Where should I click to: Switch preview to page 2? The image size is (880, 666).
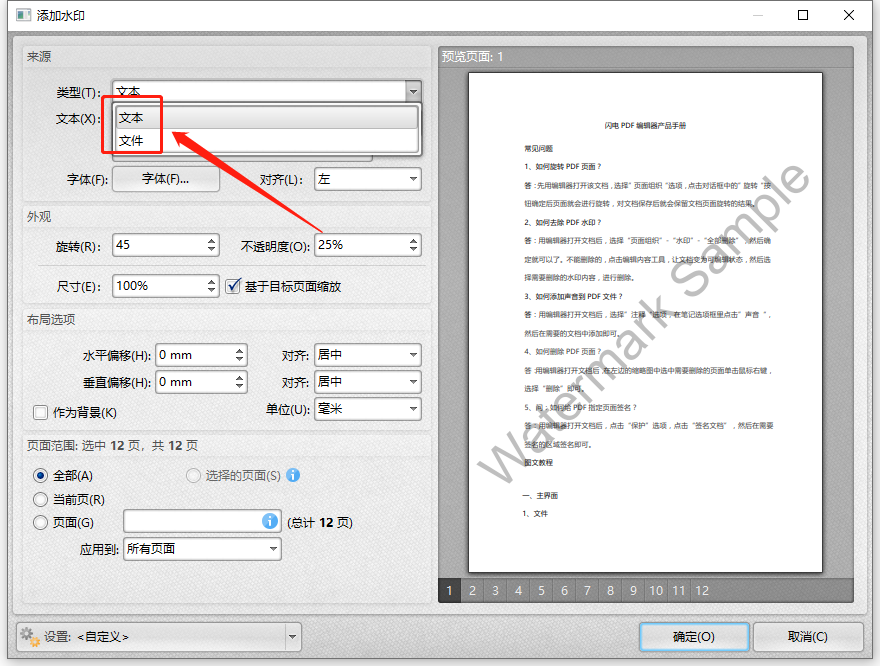pos(473,591)
